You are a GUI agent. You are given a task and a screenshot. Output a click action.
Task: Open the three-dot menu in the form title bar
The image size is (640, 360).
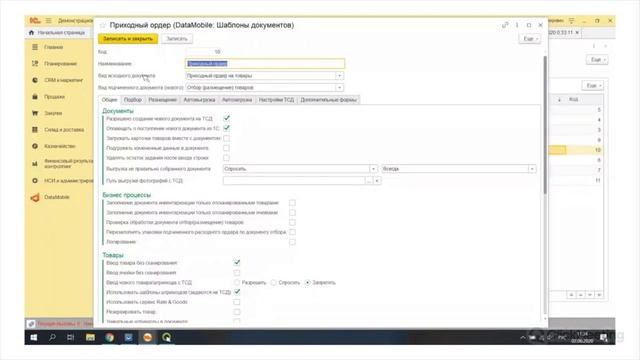[x=517, y=25]
